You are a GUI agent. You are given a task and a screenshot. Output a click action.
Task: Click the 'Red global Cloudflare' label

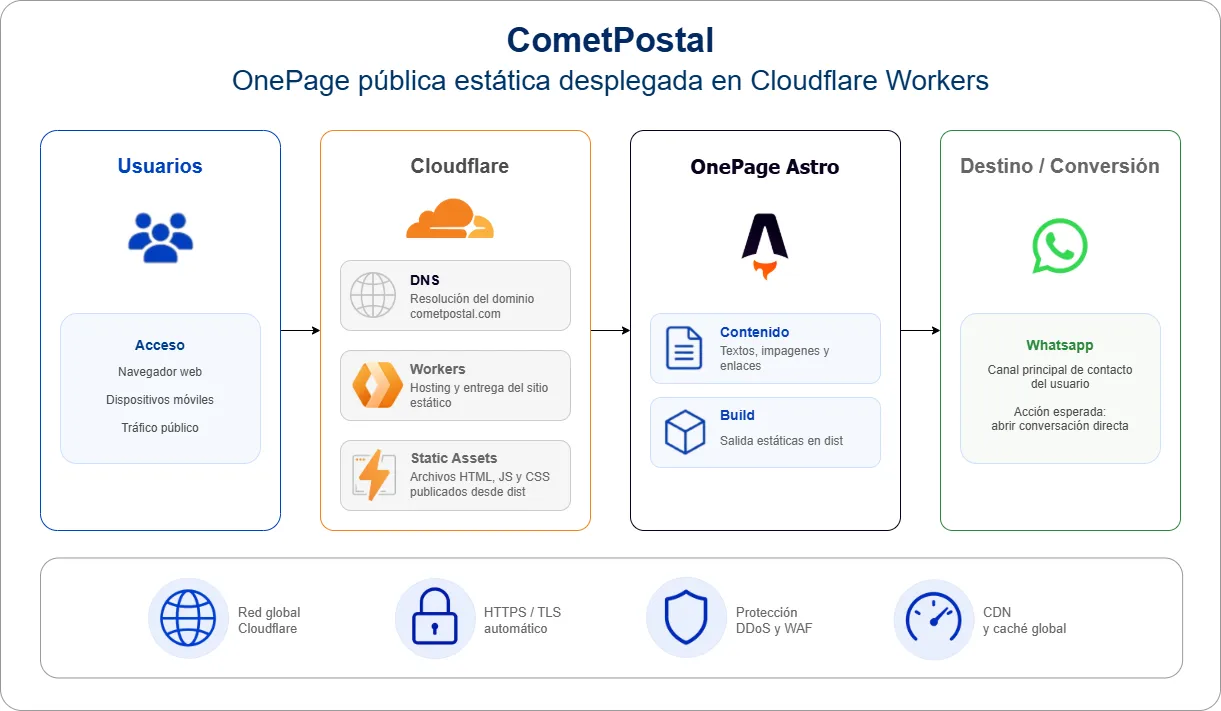tap(269, 621)
